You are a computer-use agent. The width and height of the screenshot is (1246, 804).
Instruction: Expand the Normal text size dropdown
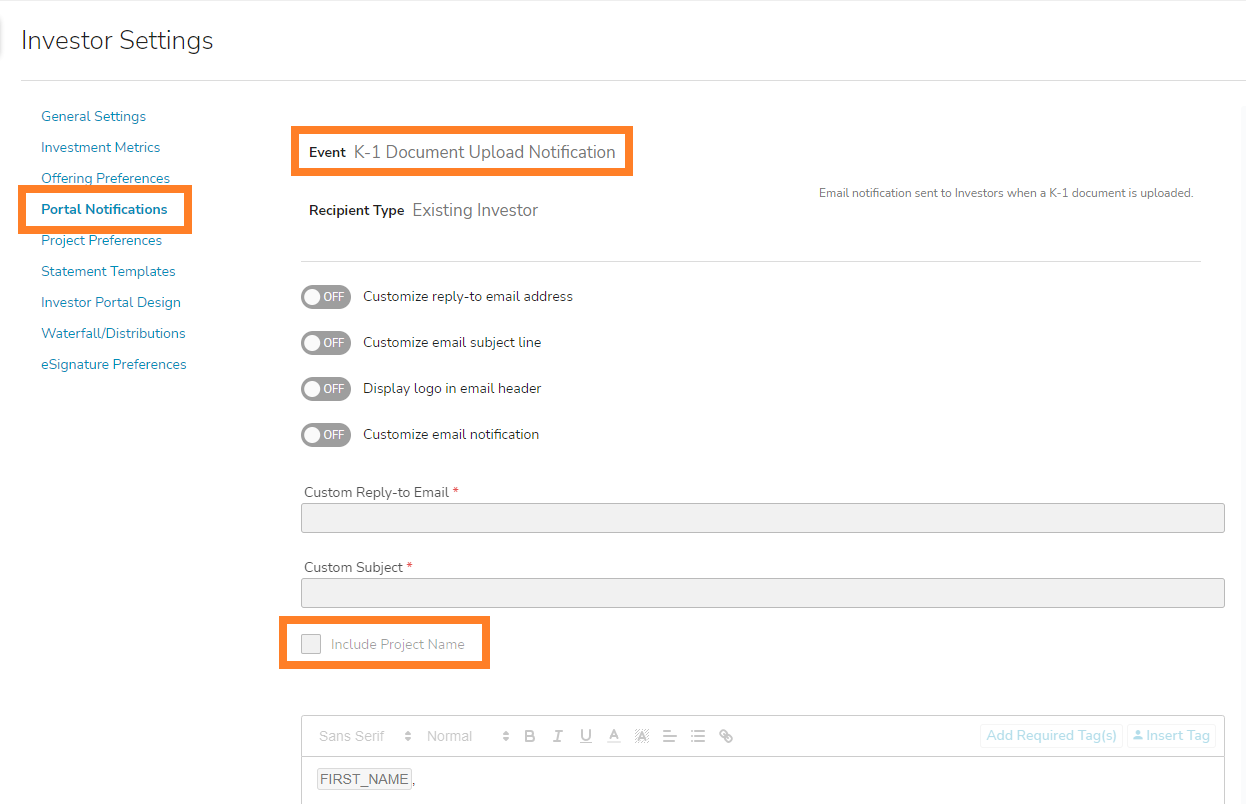coord(467,736)
